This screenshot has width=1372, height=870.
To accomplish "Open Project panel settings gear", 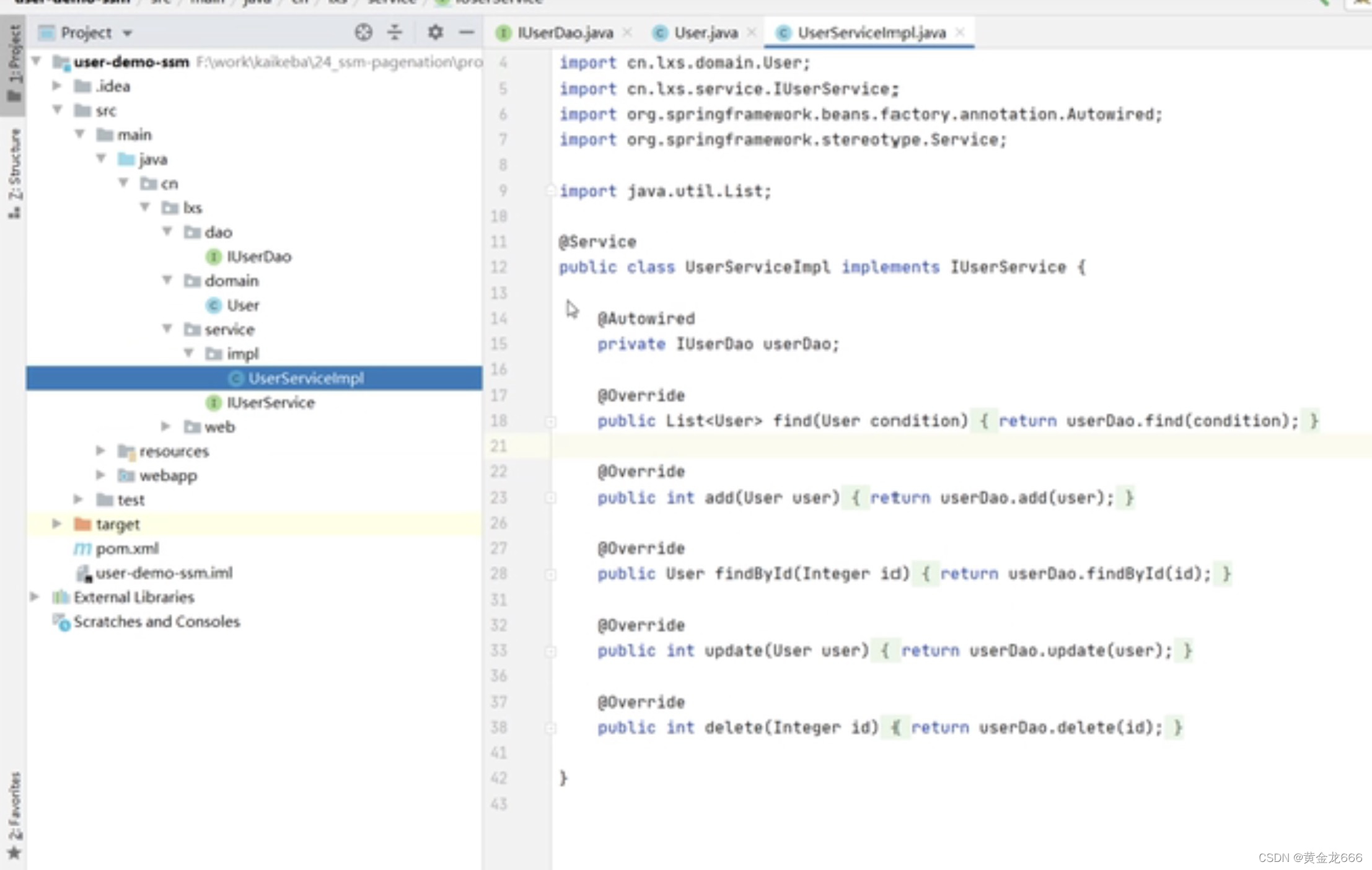I will [435, 32].
